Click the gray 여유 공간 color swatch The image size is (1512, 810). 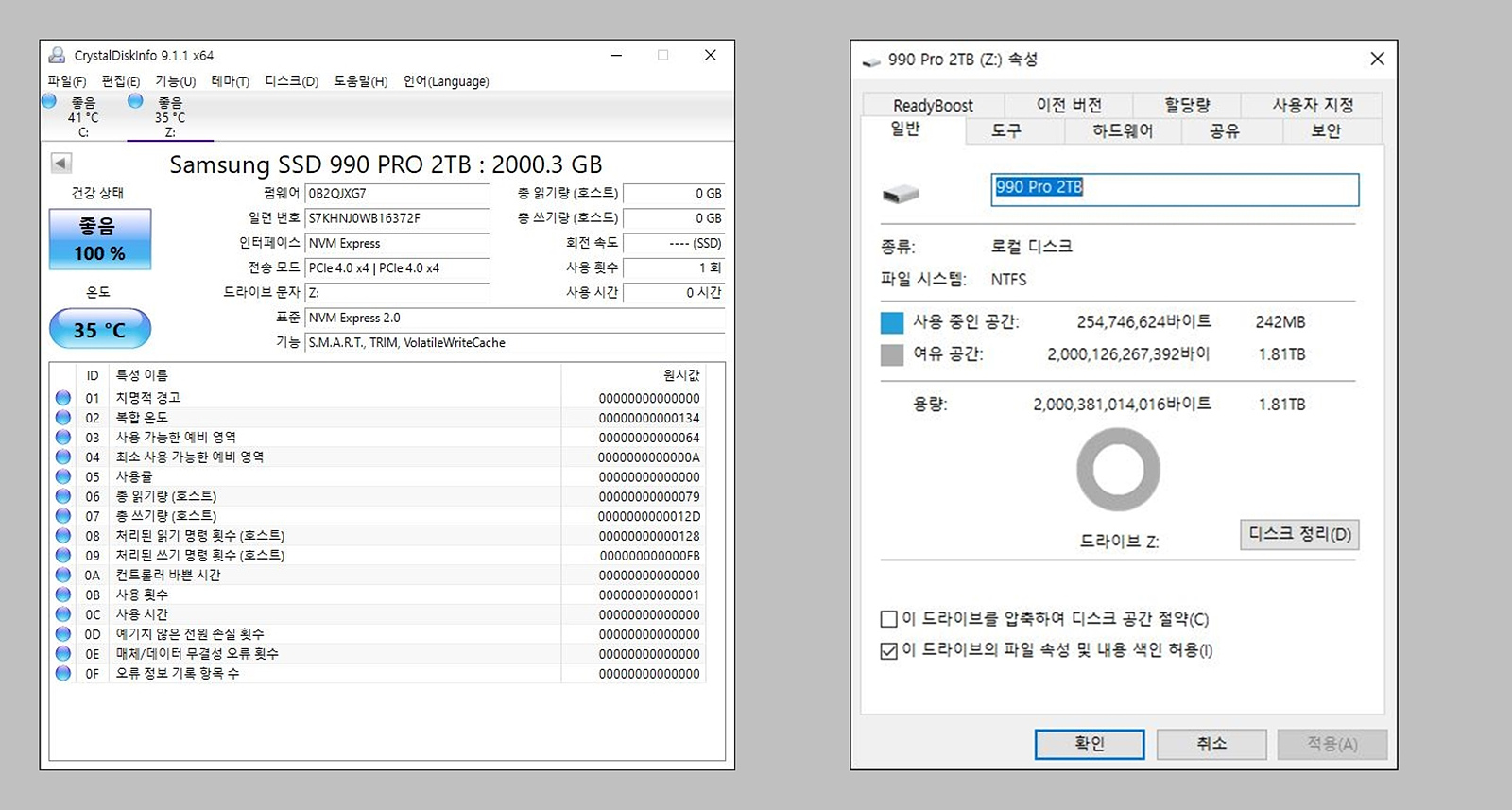click(x=892, y=354)
